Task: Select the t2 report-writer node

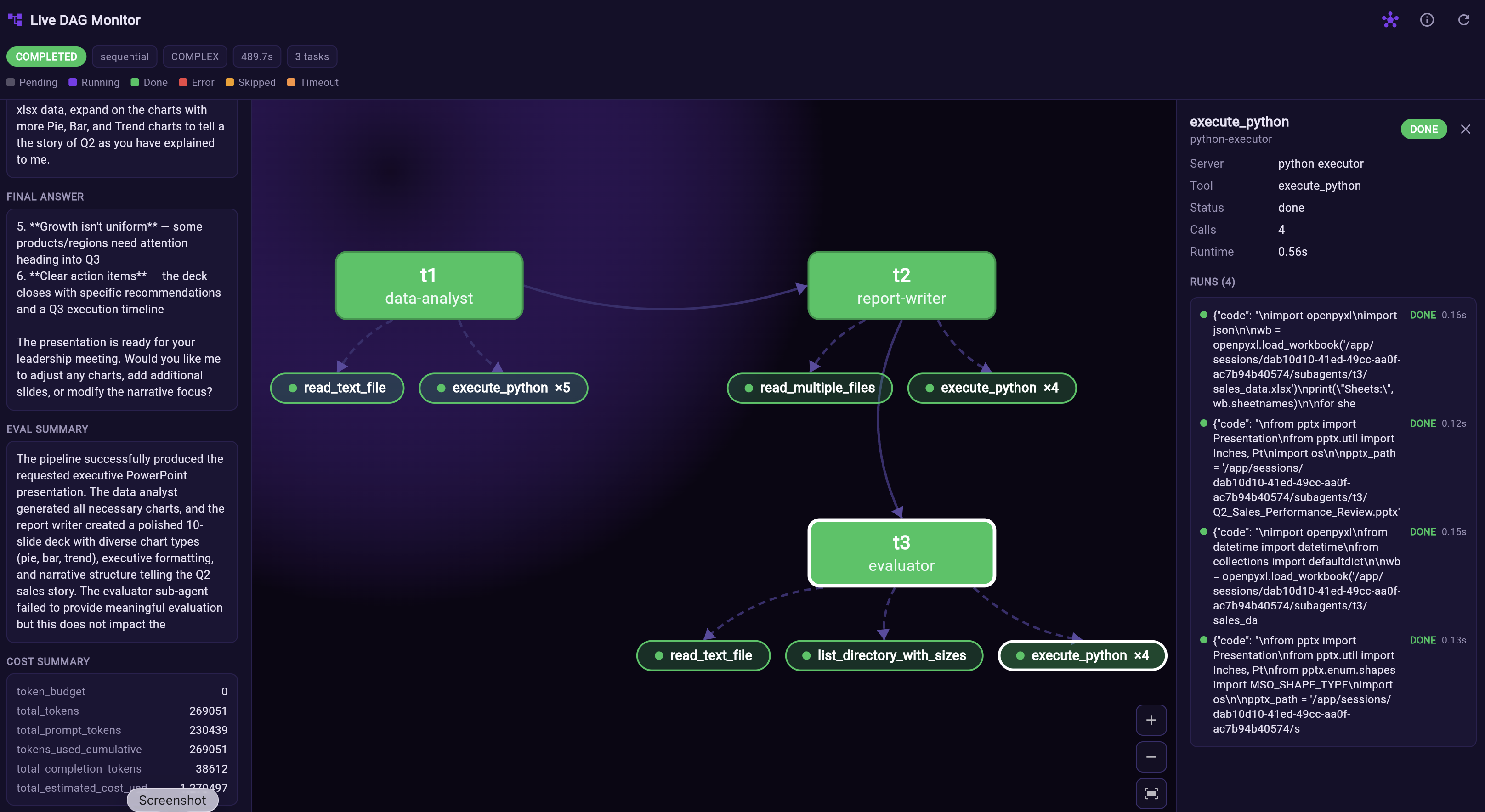Action: (901, 285)
